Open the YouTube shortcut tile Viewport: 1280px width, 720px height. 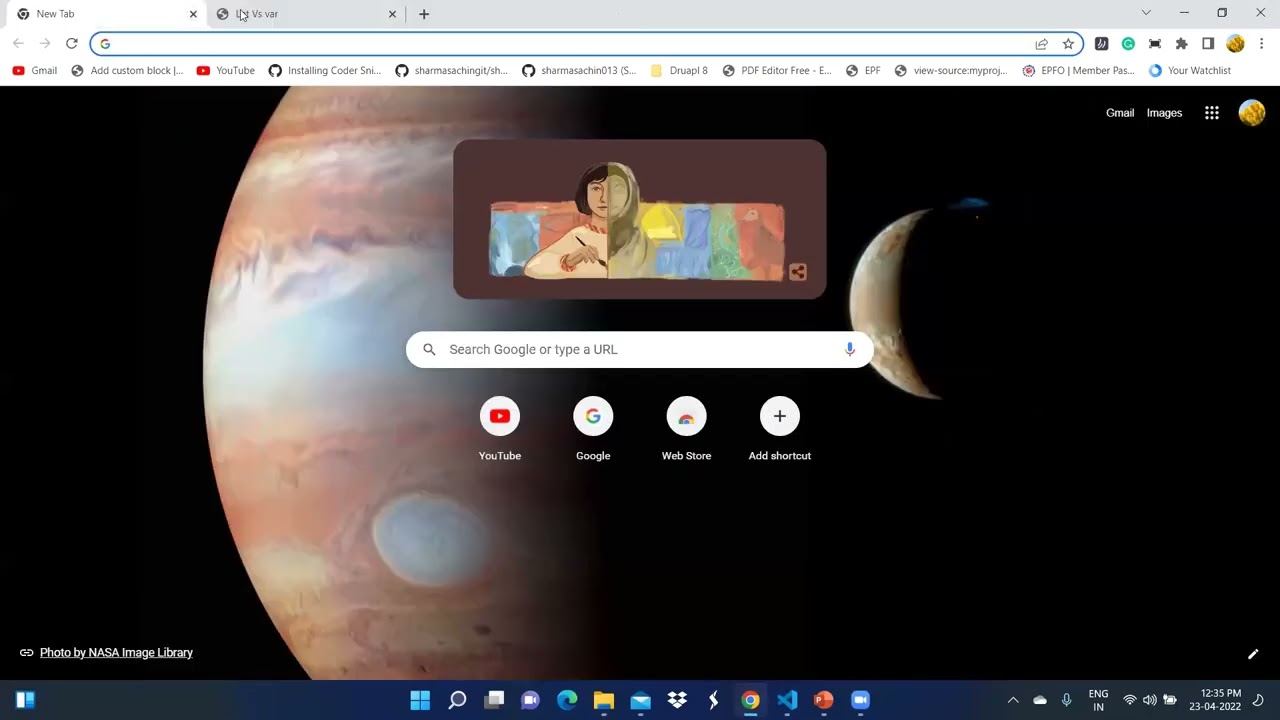click(500, 430)
